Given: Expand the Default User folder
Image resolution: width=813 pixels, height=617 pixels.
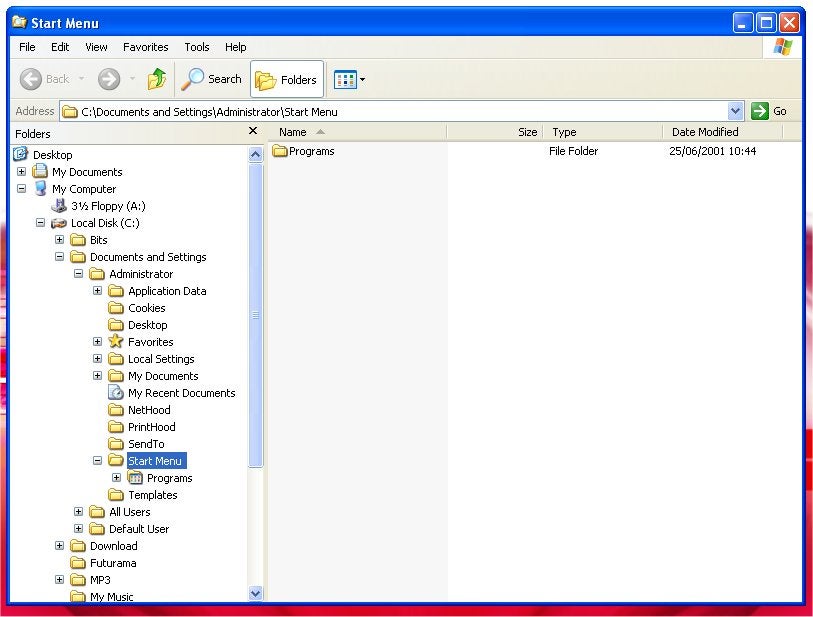Looking at the screenshot, I should coord(78,529).
